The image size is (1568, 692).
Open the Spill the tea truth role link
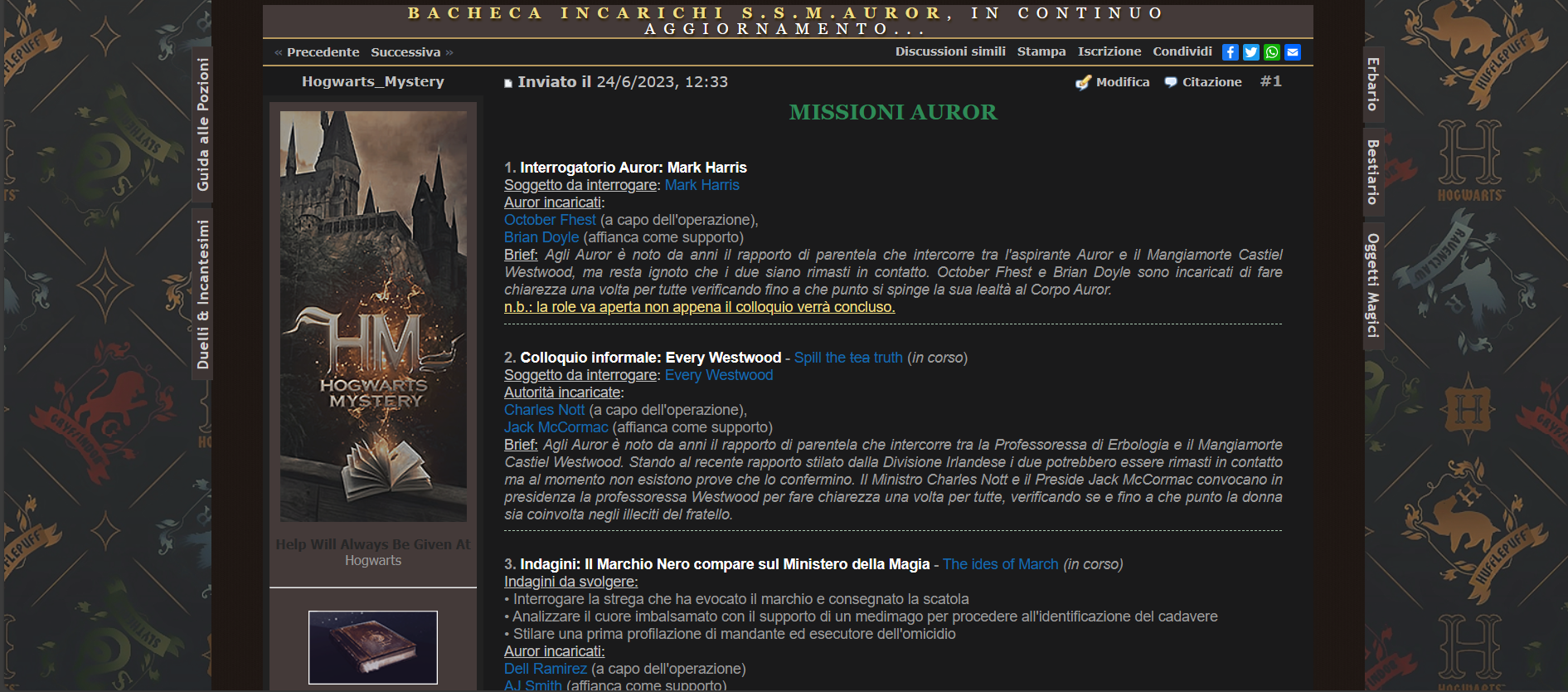click(848, 358)
